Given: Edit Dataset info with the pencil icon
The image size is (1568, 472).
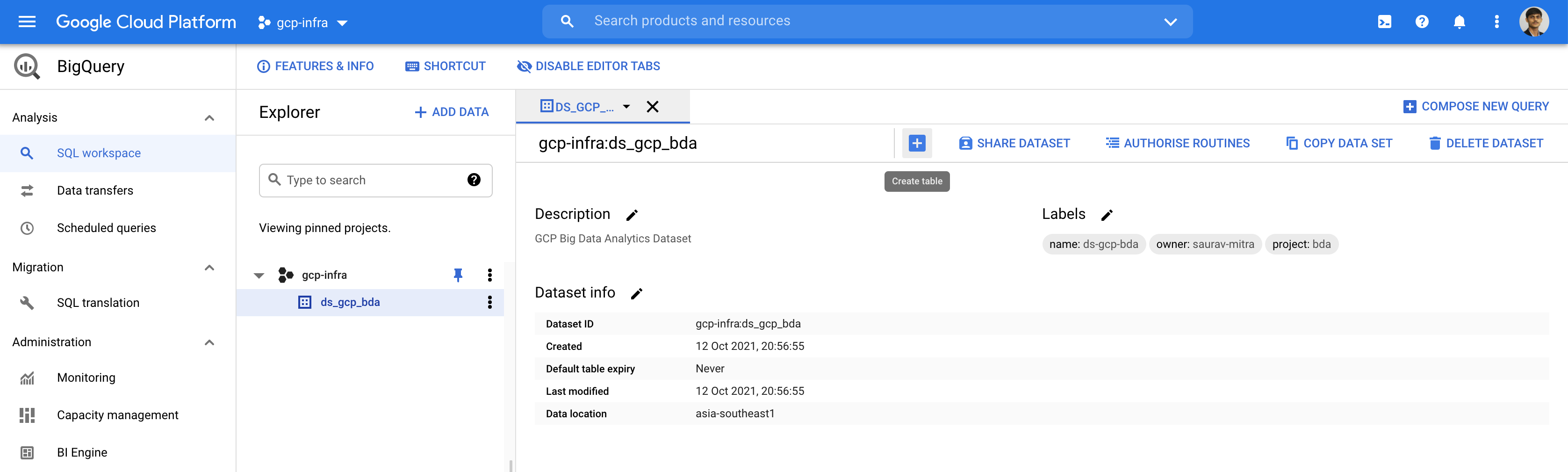Looking at the screenshot, I should (x=636, y=294).
